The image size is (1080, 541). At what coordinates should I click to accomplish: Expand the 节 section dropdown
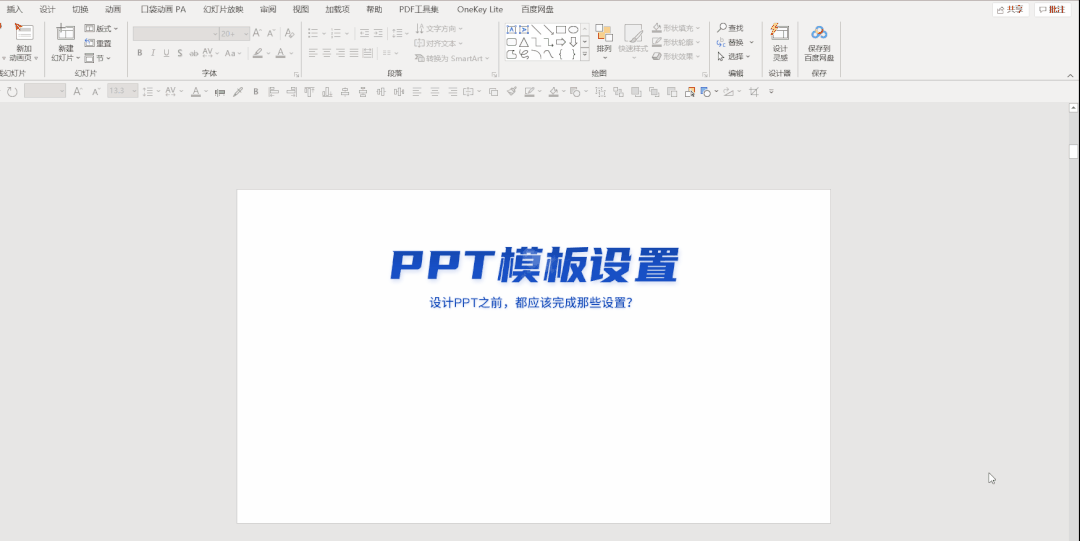coord(98,58)
